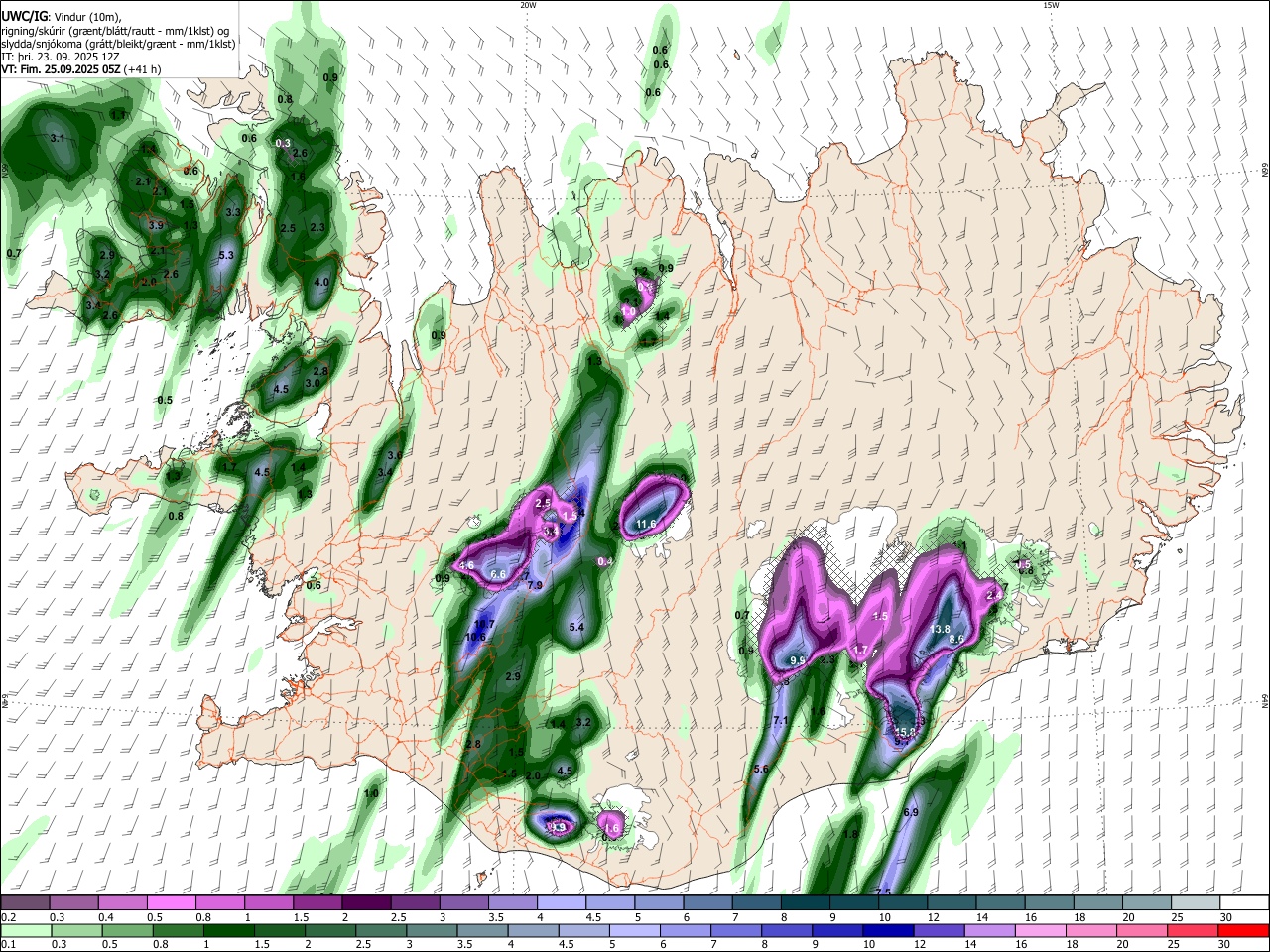Click the 8.6 precipitation value on the map

957,640
